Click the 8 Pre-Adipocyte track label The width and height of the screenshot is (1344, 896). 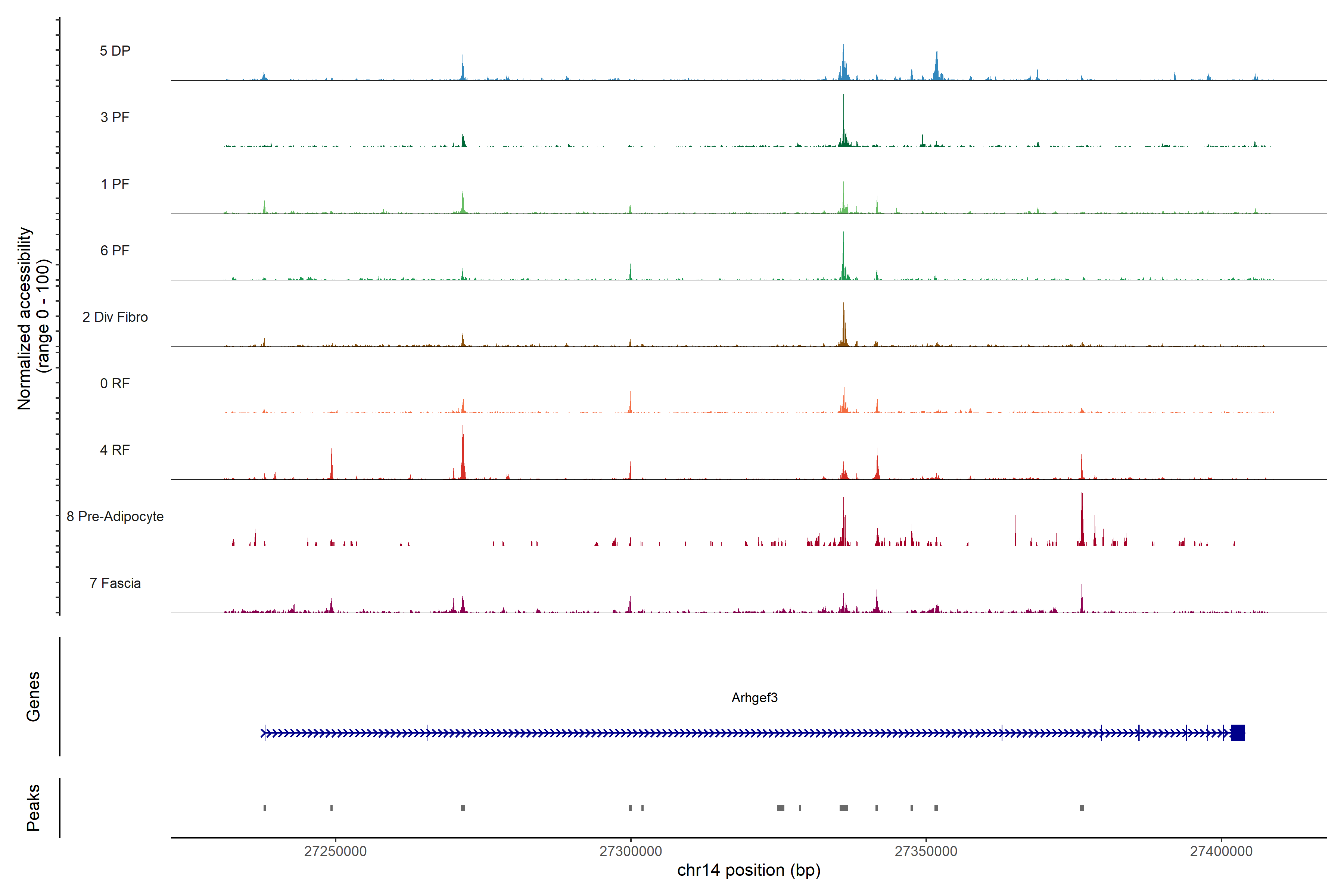115,517
